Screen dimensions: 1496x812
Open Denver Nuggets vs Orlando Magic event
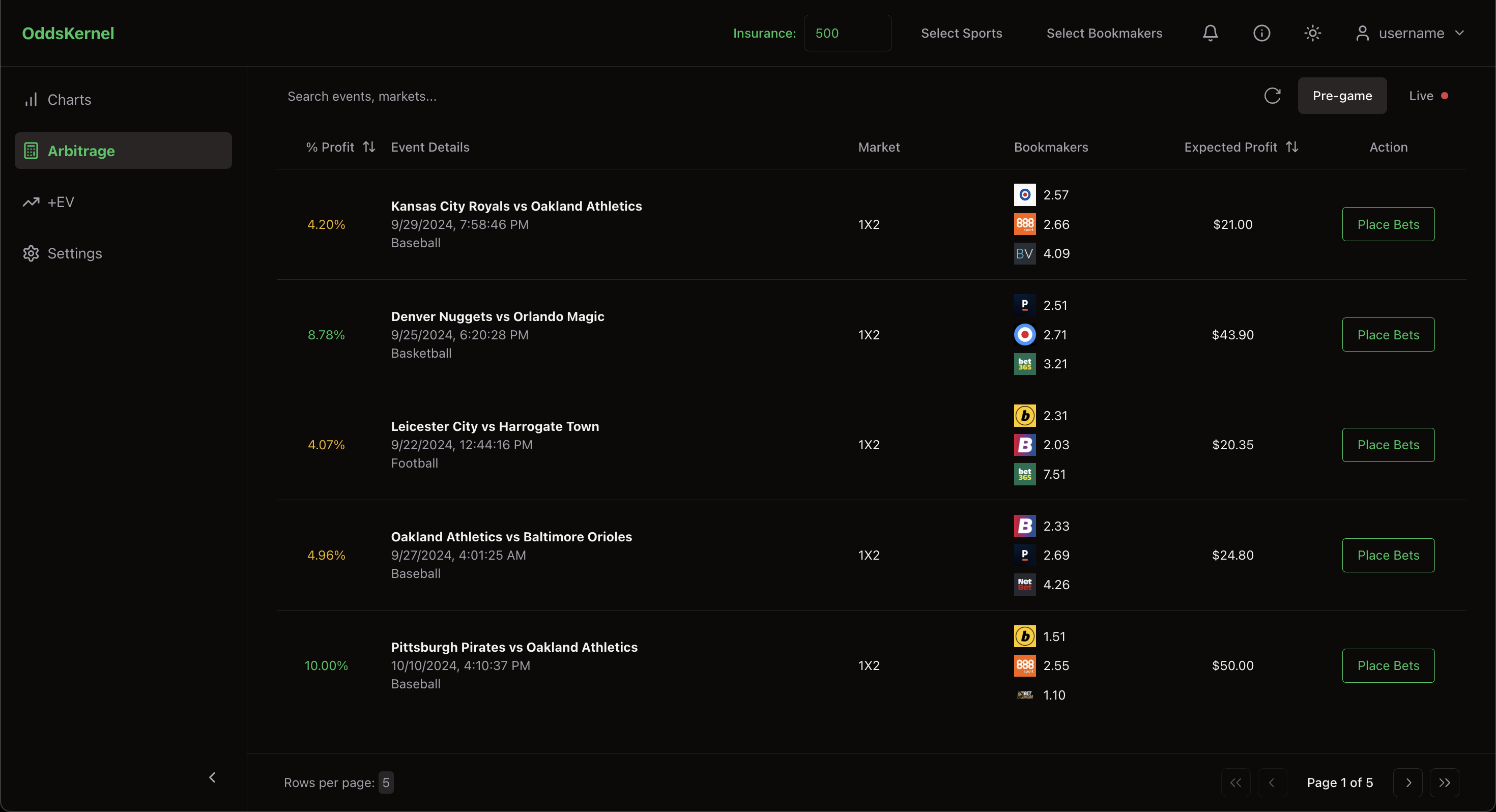[x=498, y=316]
